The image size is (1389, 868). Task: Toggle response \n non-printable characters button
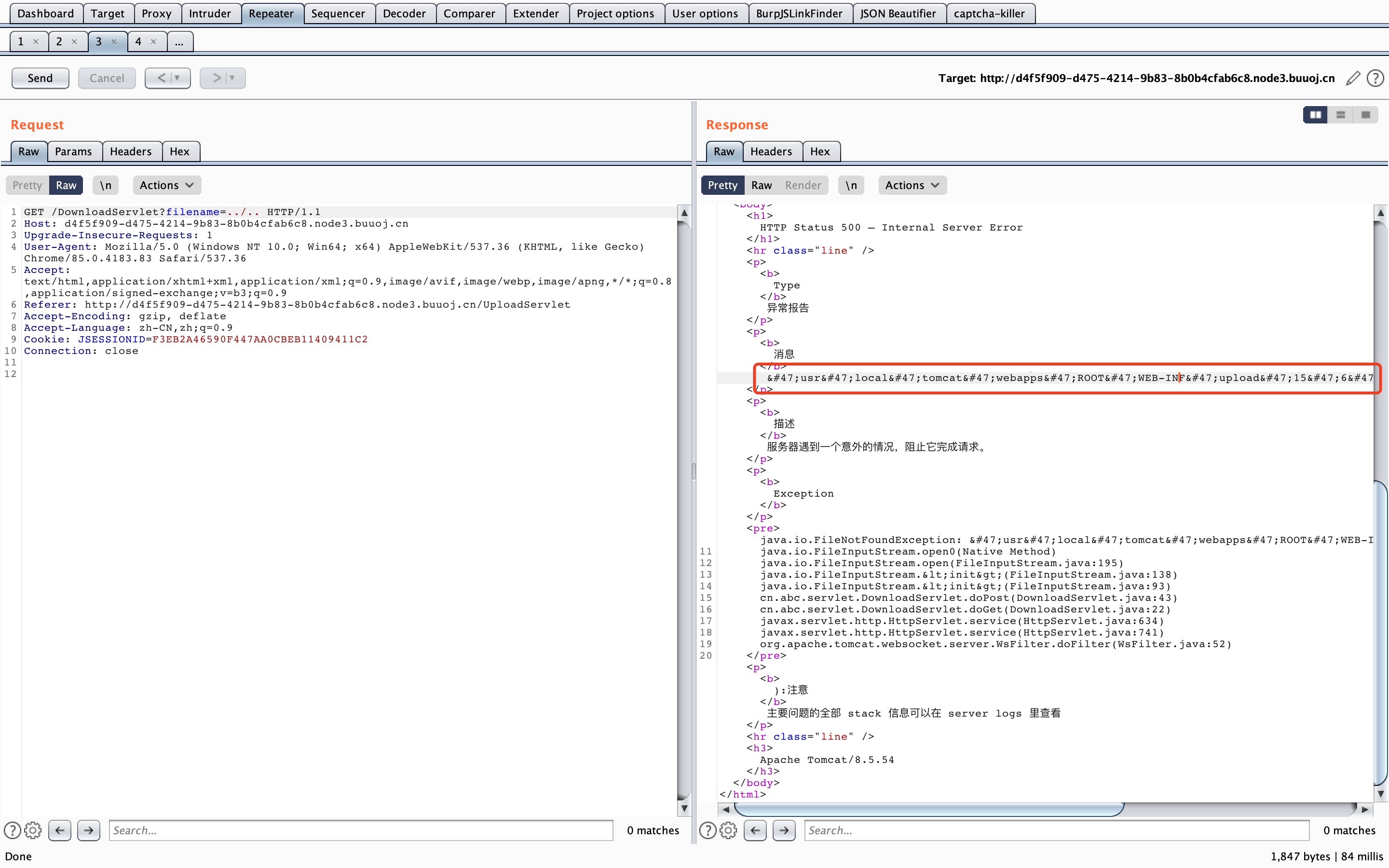click(x=851, y=185)
